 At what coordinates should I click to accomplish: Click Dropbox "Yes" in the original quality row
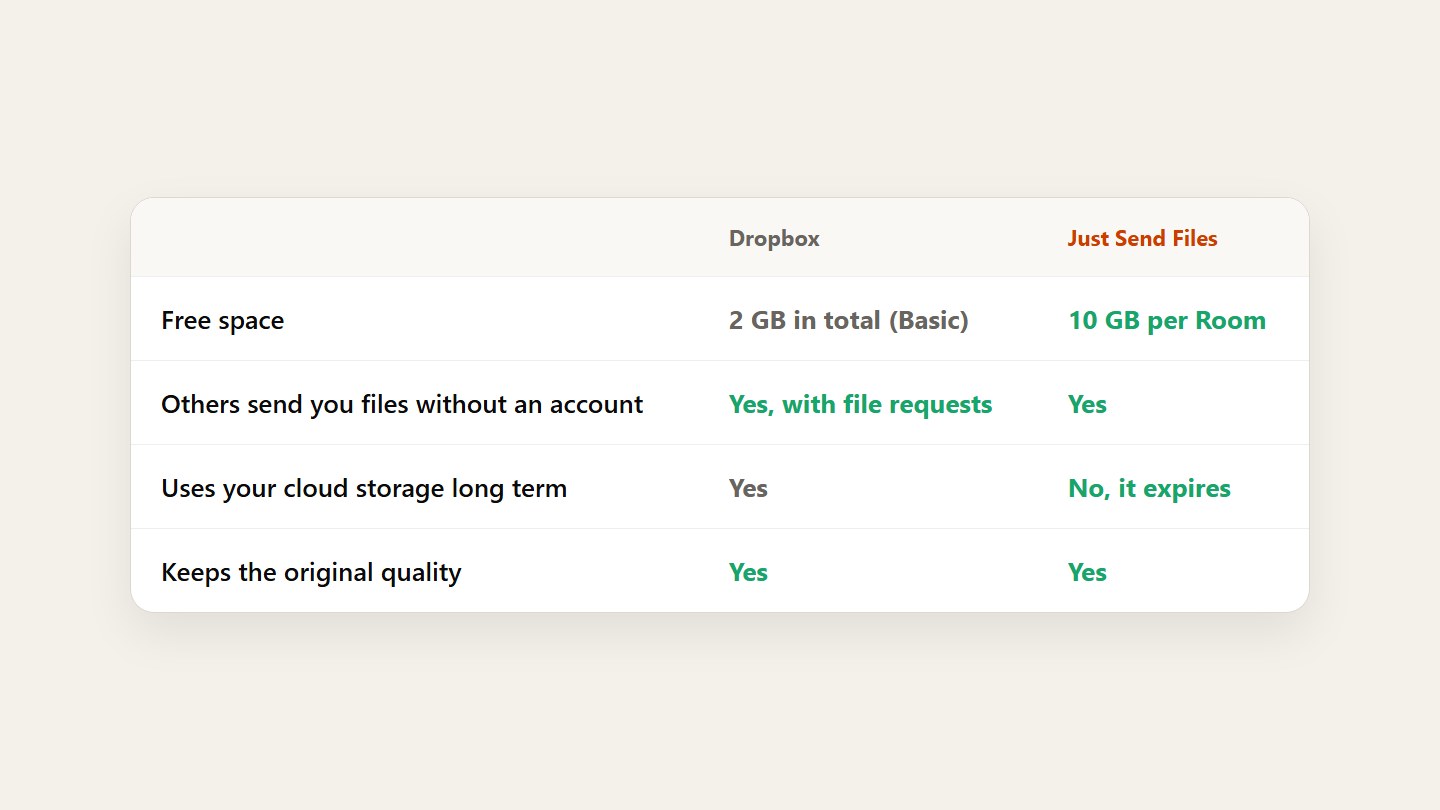[748, 573]
